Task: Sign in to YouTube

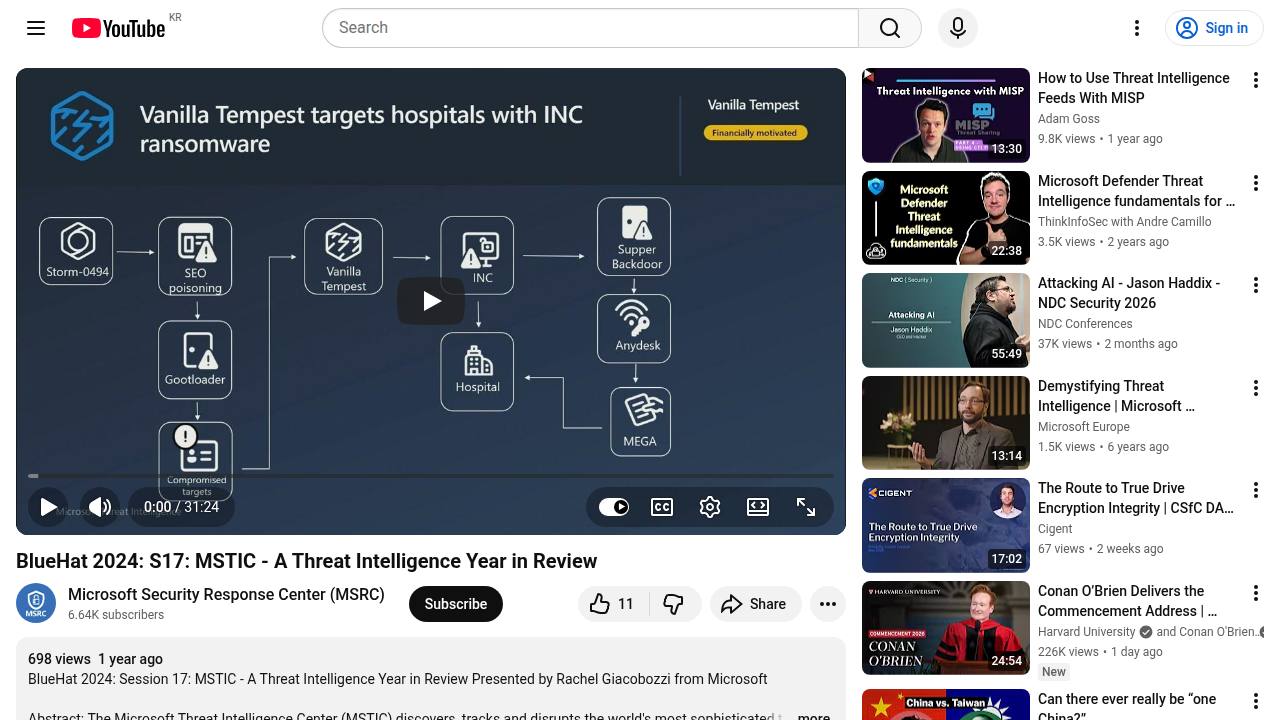Action: (1214, 28)
